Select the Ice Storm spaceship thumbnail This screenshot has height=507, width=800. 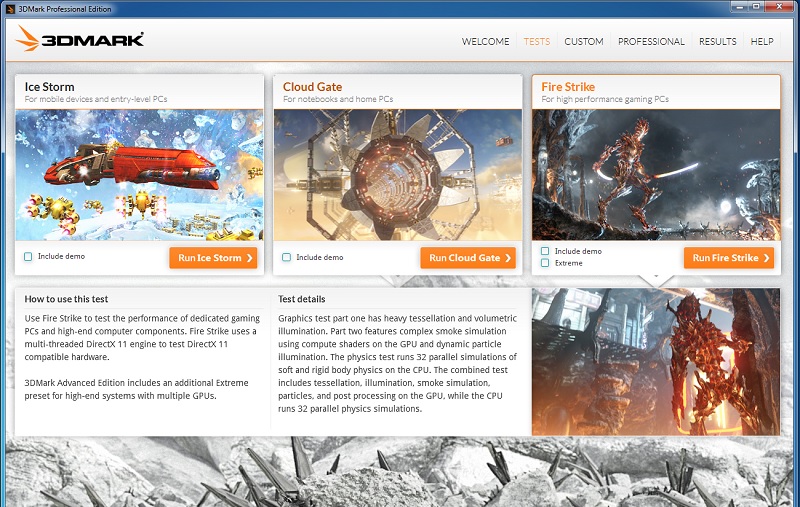[x=139, y=175]
